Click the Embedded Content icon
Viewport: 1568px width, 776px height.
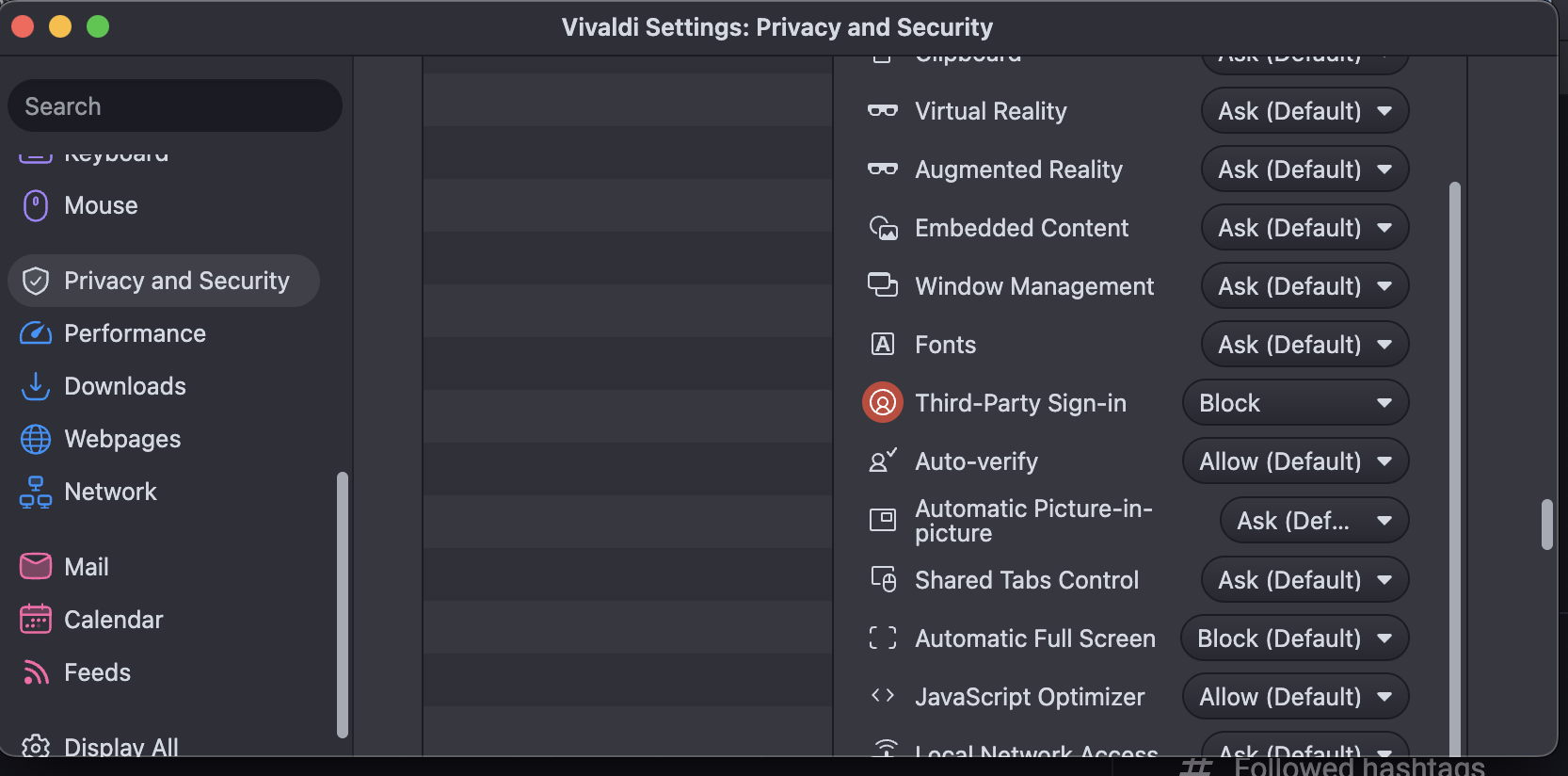(x=882, y=228)
